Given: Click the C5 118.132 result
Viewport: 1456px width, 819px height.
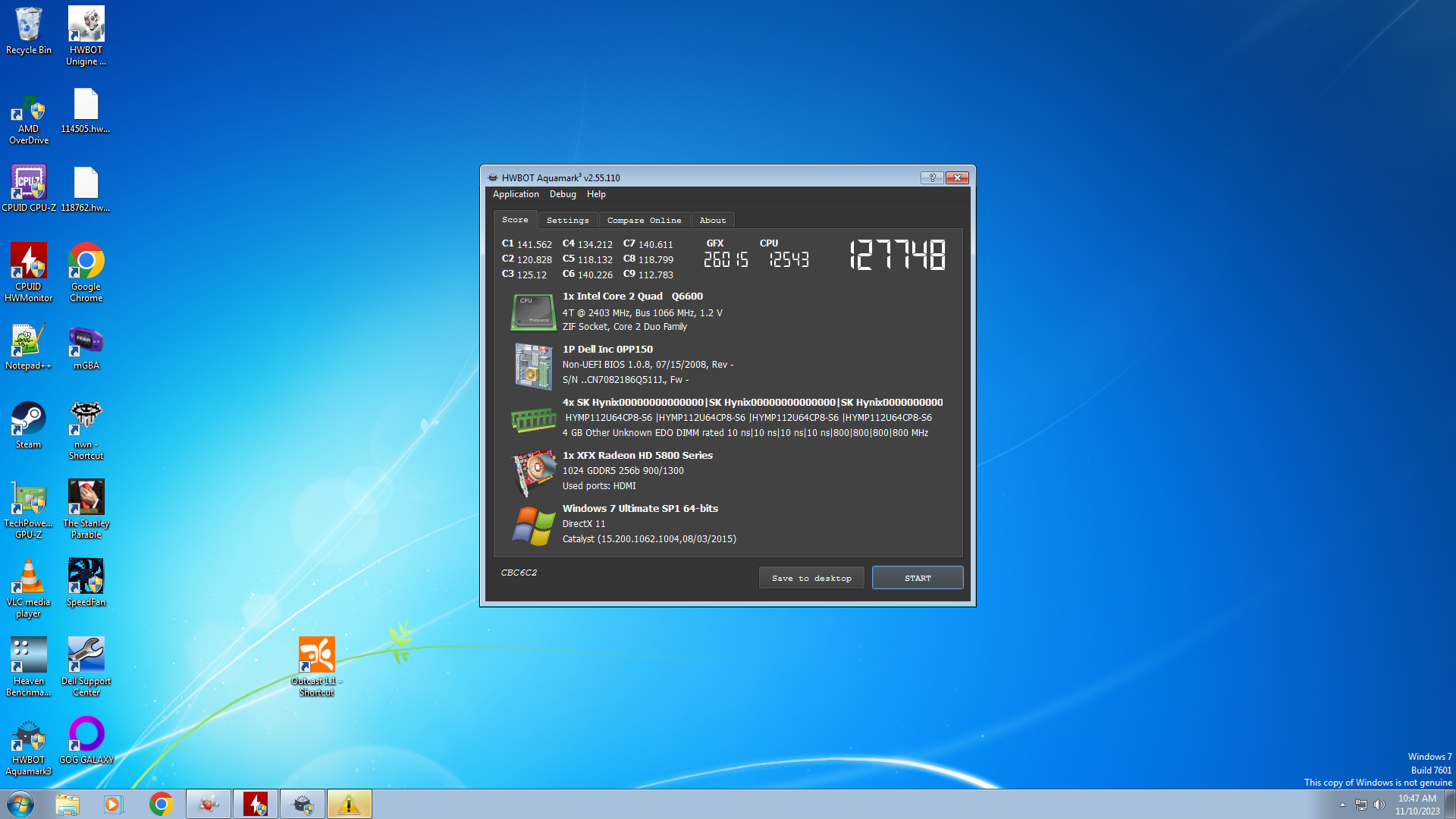Looking at the screenshot, I should click(x=587, y=259).
